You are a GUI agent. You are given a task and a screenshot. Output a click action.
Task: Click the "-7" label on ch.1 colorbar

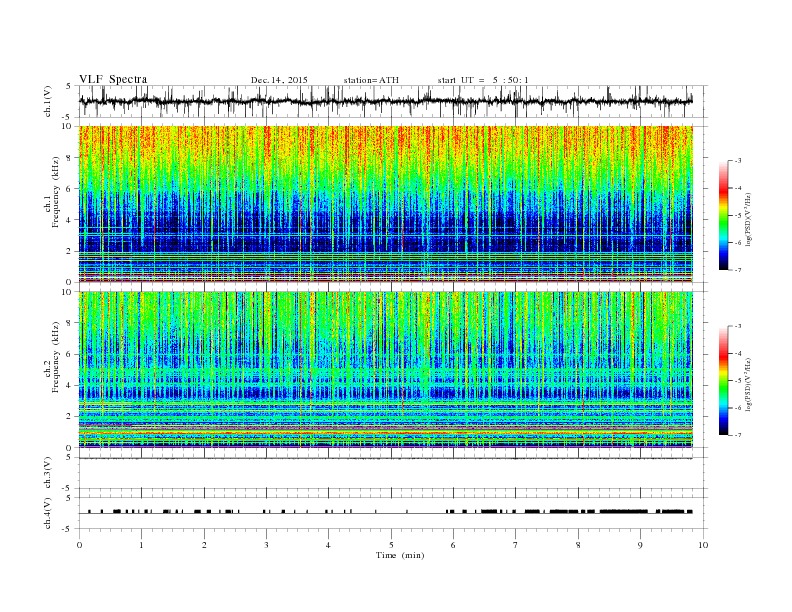click(x=738, y=270)
